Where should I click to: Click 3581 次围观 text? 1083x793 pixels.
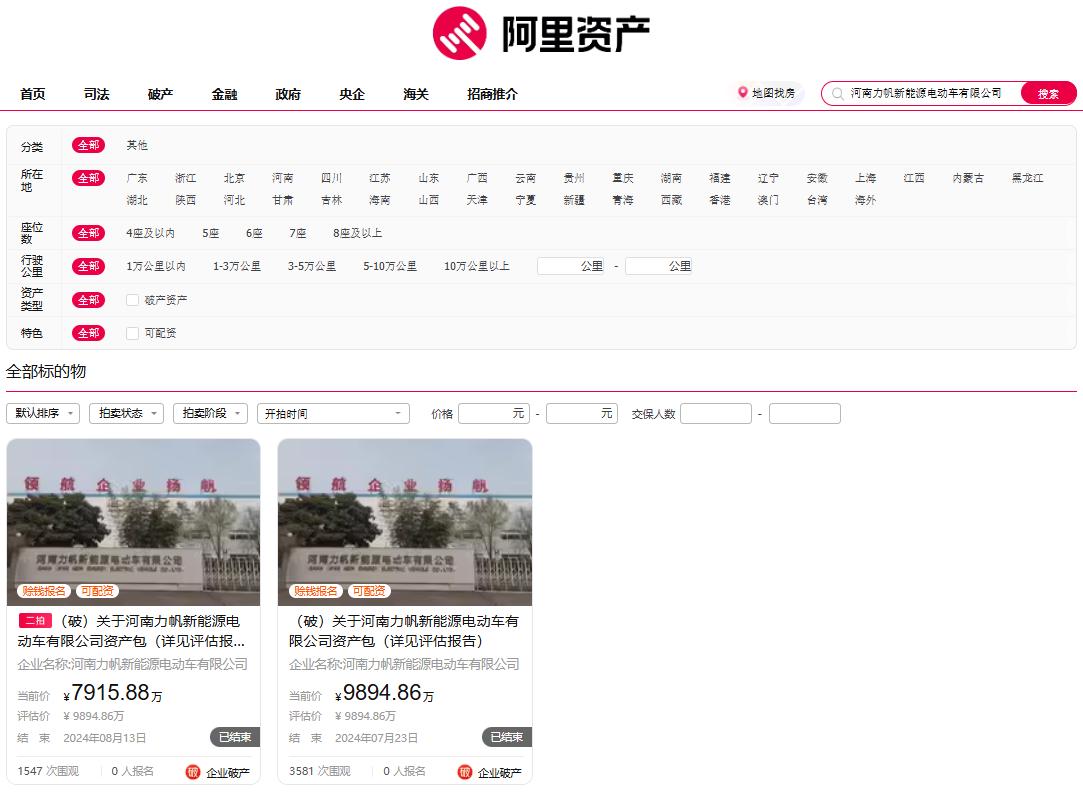pyautogui.click(x=320, y=771)
